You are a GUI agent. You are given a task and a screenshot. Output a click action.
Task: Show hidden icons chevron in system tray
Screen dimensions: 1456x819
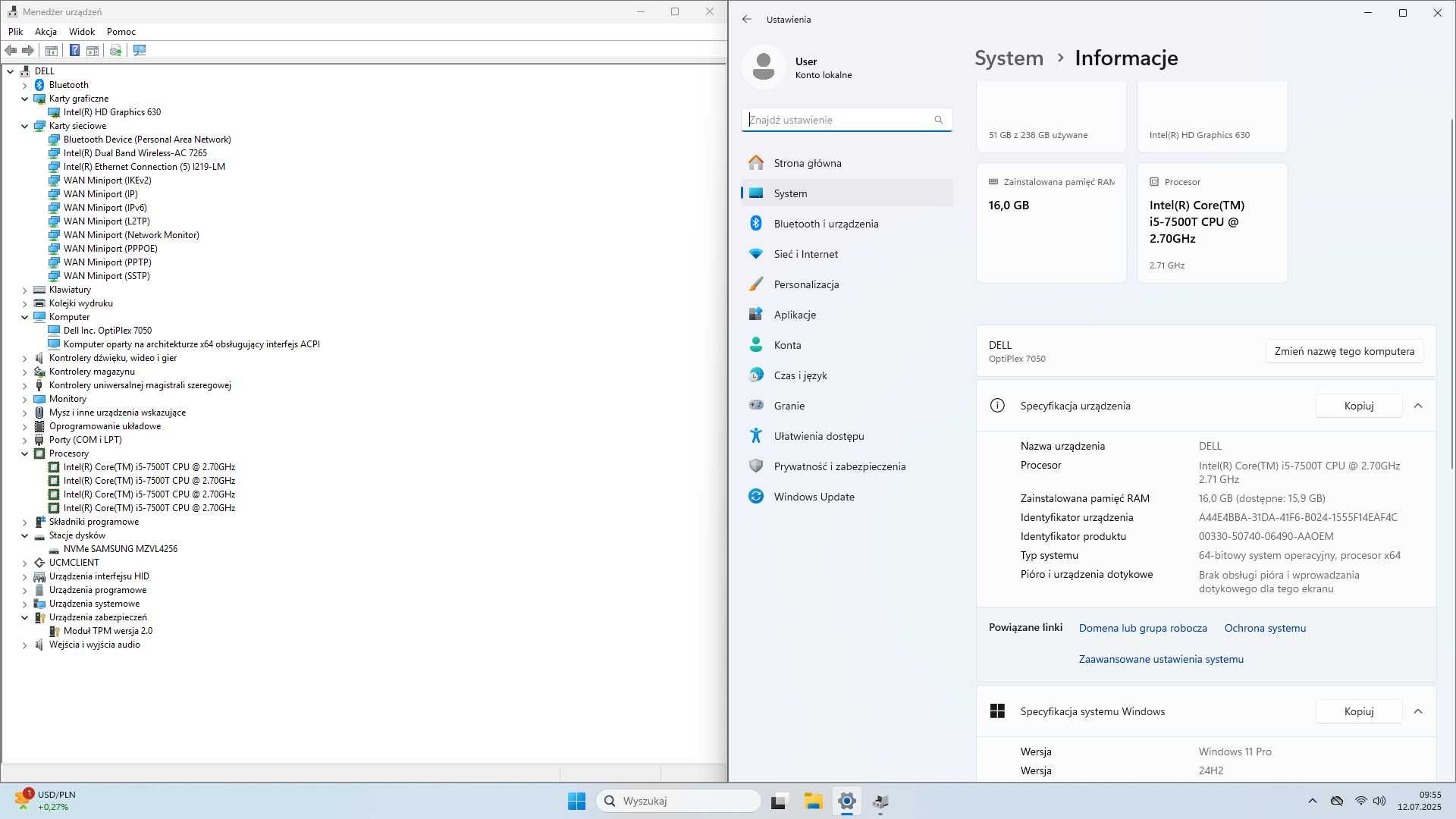(1313, 801)
